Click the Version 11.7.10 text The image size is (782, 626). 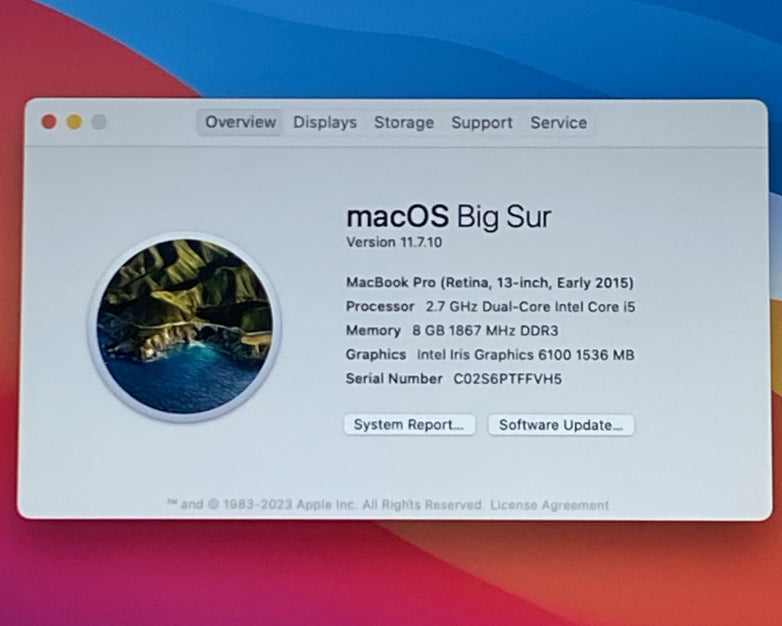(x=394, y=242)
